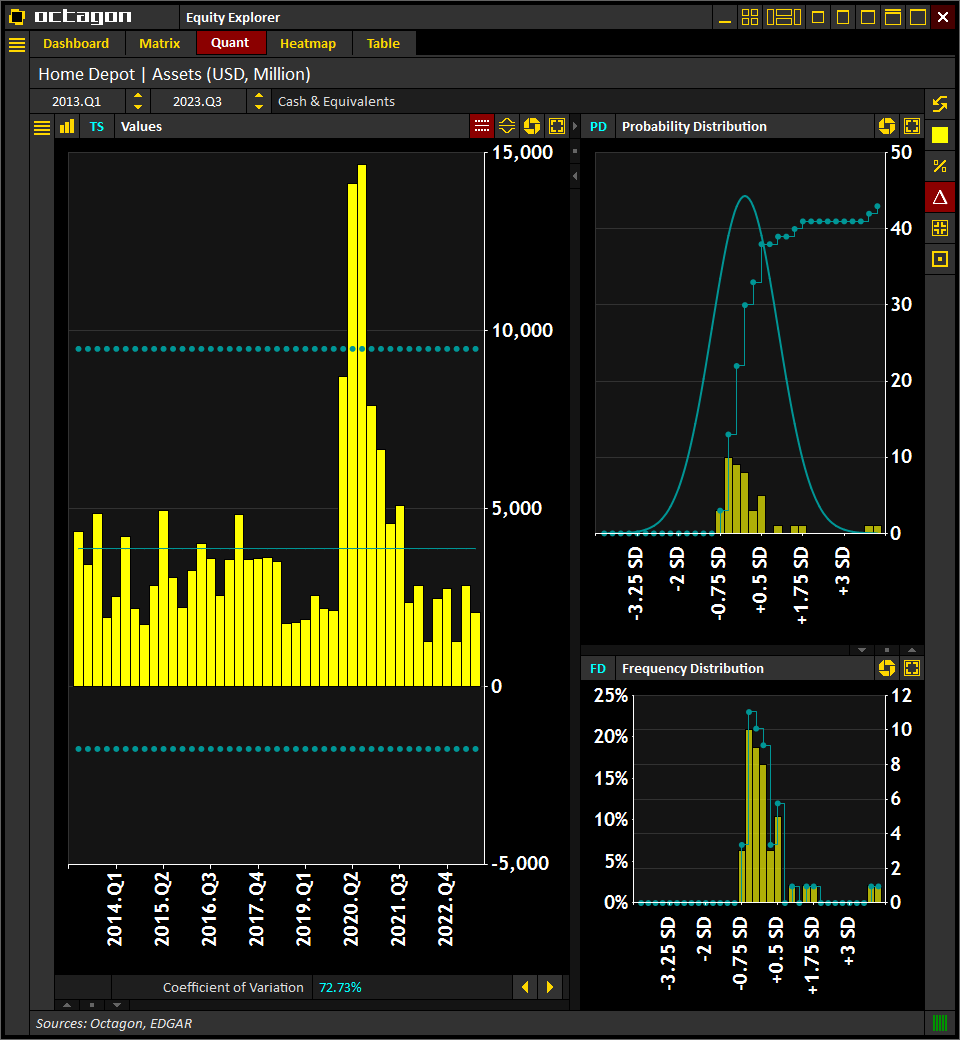Image resolution: width=960 pixels, height=1040 pixels.
Task: Click the Cash & Equivalents label
Action: (x=336, y=101)
